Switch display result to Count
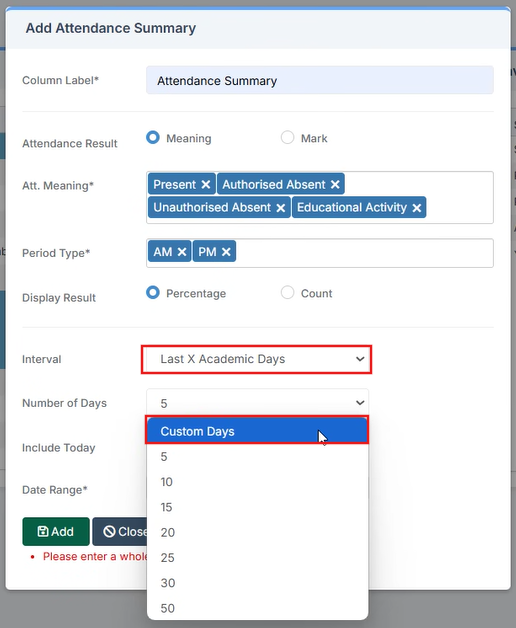The width and height of the screenshot is (516, 628). (287, 292)
